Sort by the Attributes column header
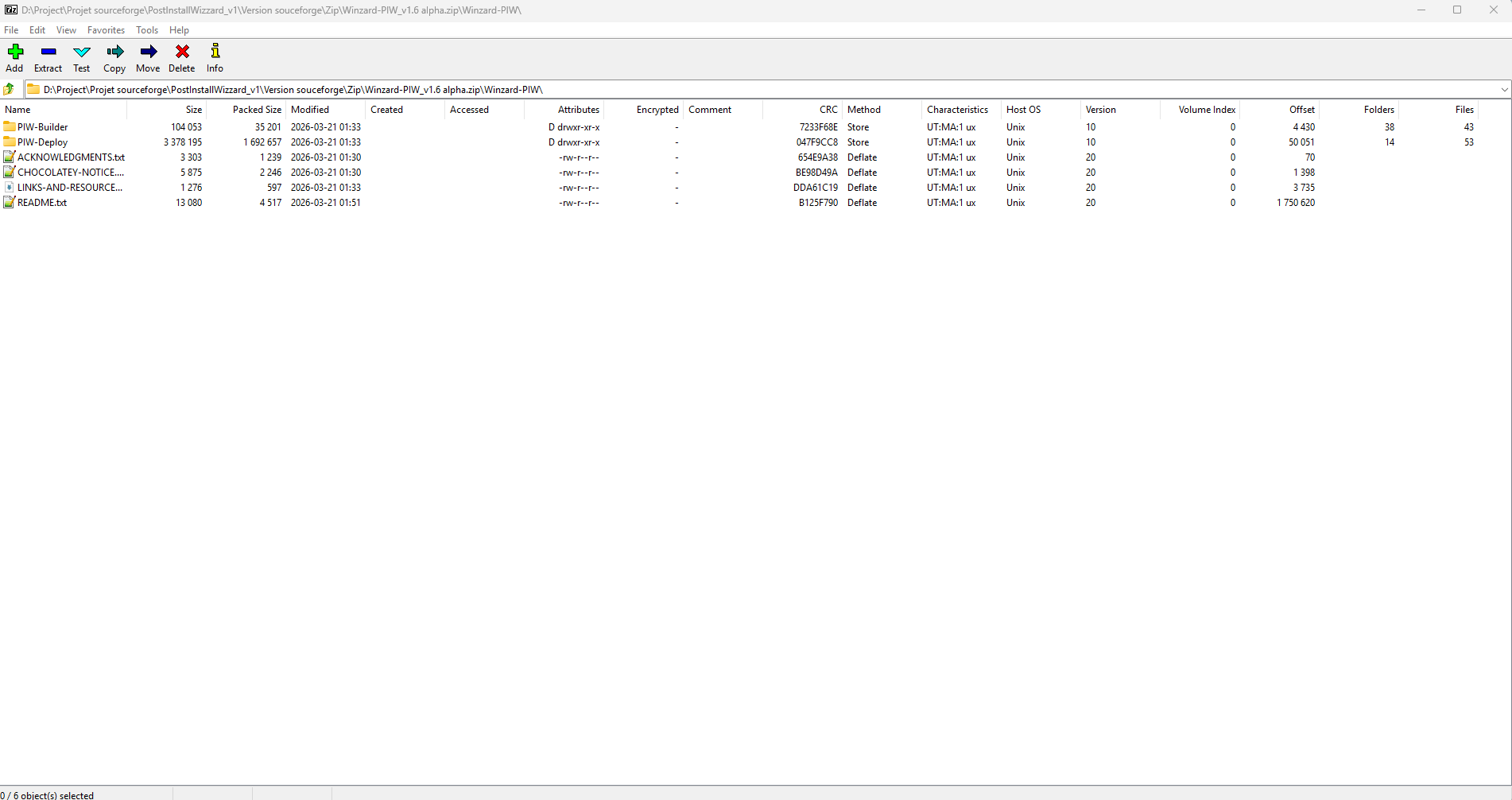The height and width of the screenshot is (800, 1512). (x=564, y=110)
